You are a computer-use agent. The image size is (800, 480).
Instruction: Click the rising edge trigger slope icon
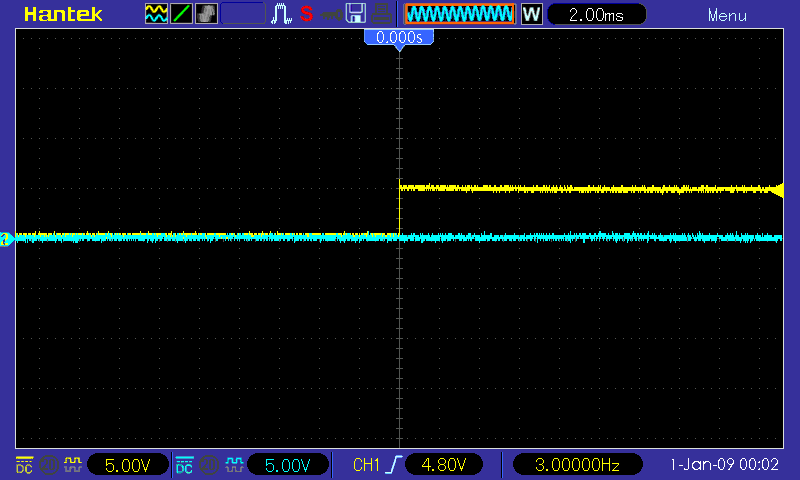tap(393, 465)
